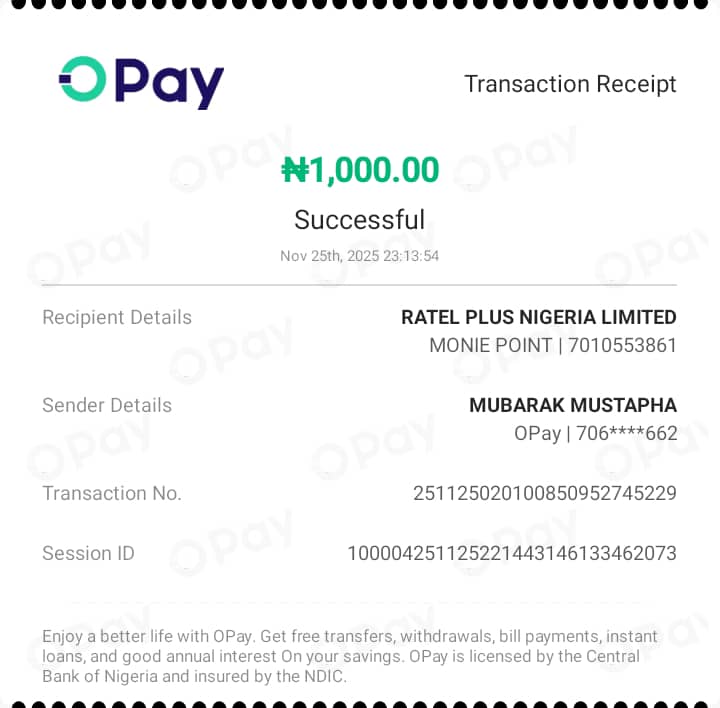Click the green circle in OPay logo
This screenshot has width=720, height=708.
(83, 79)
